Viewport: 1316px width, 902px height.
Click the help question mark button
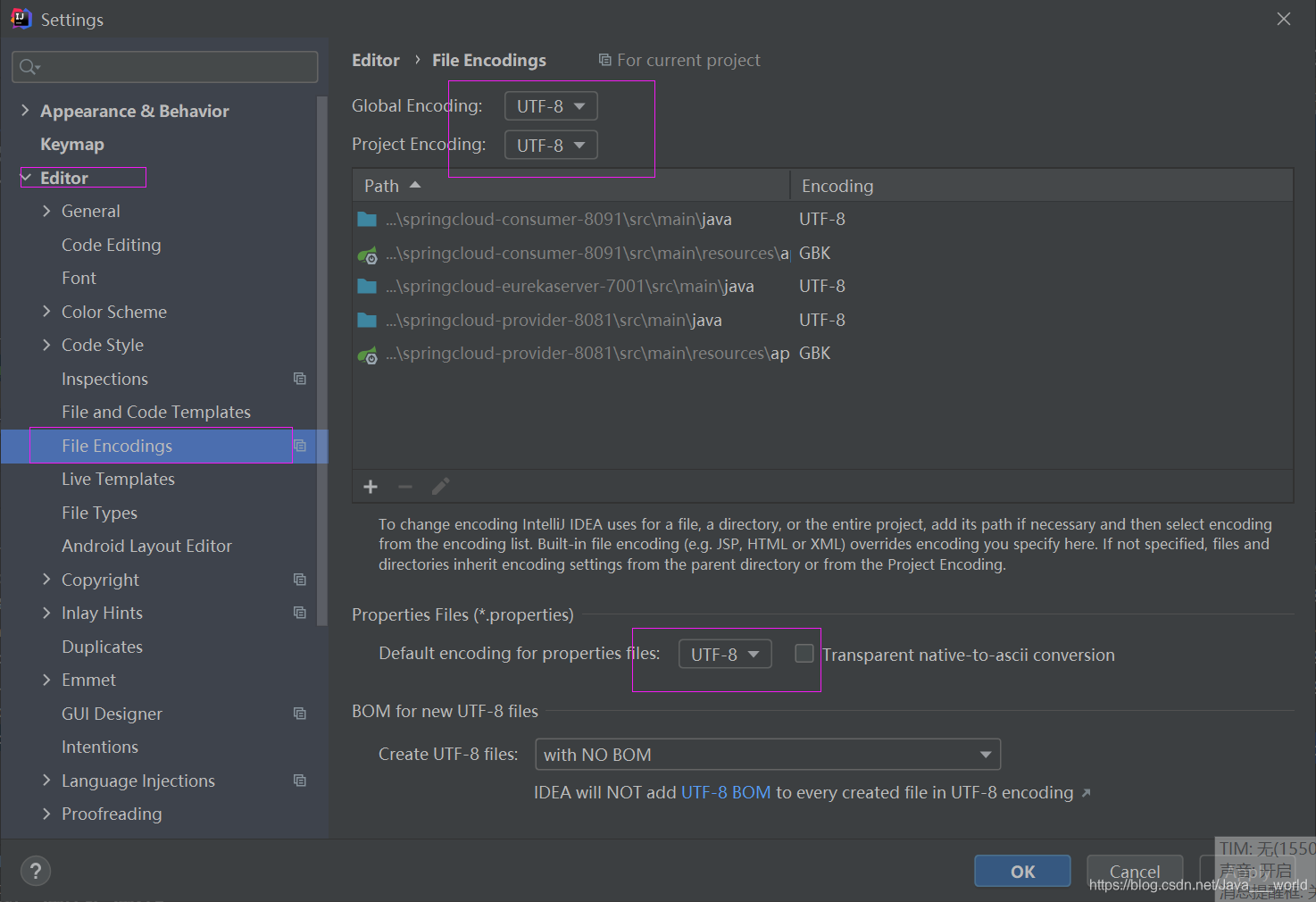[x=36, y=872]
